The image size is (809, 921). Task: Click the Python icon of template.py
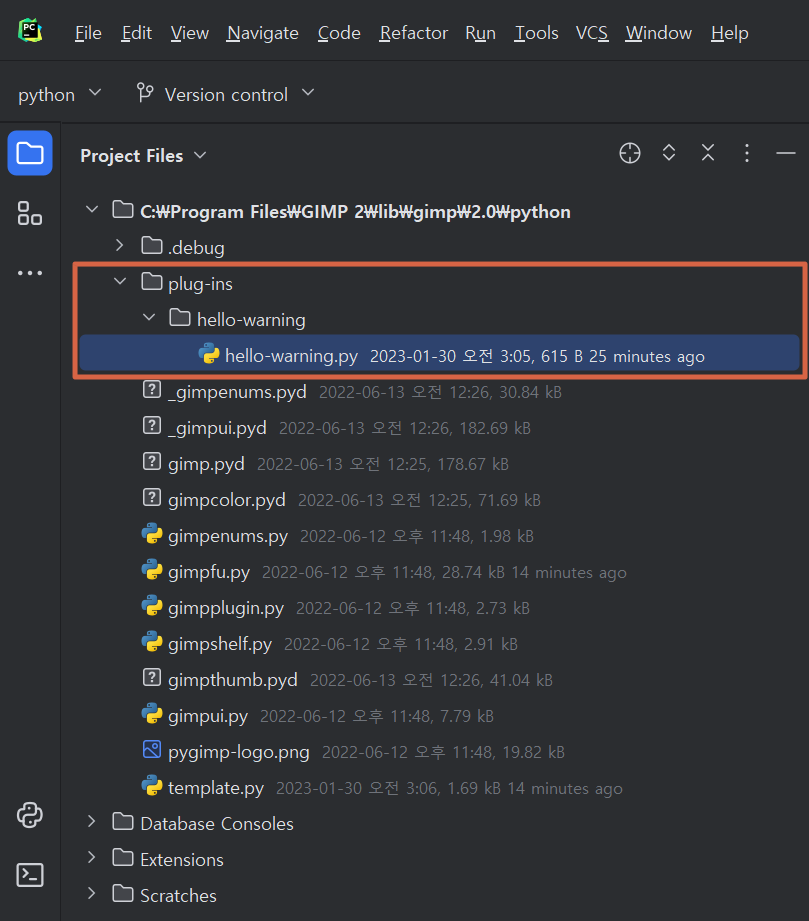click(x=152, y=786)
